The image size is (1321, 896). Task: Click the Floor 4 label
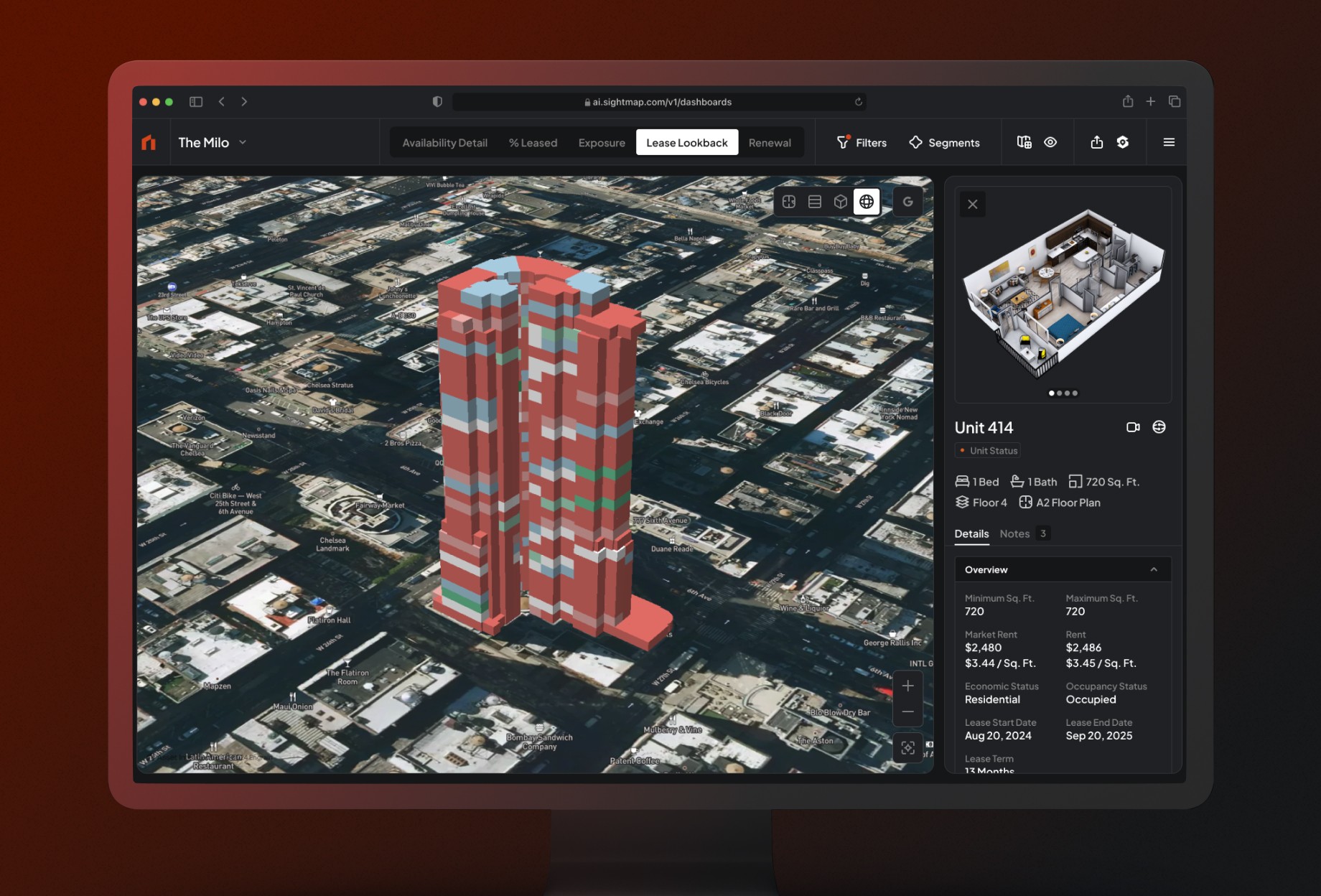point(981,503)
